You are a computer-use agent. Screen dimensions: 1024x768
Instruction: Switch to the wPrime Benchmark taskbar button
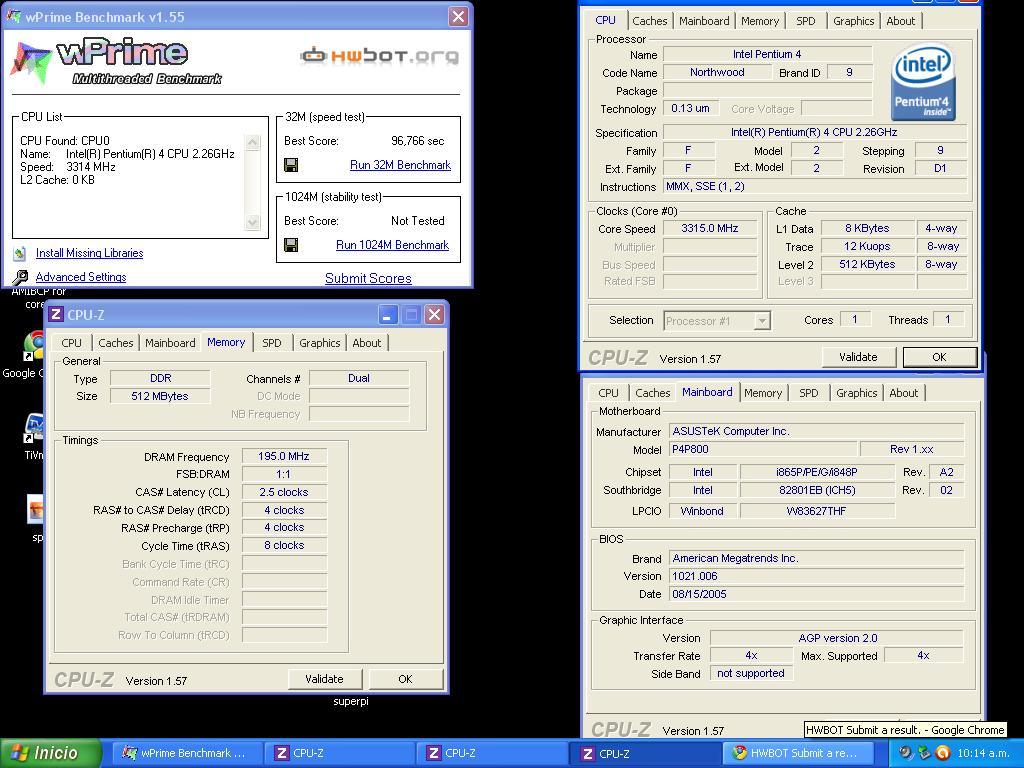coord(186,753)
